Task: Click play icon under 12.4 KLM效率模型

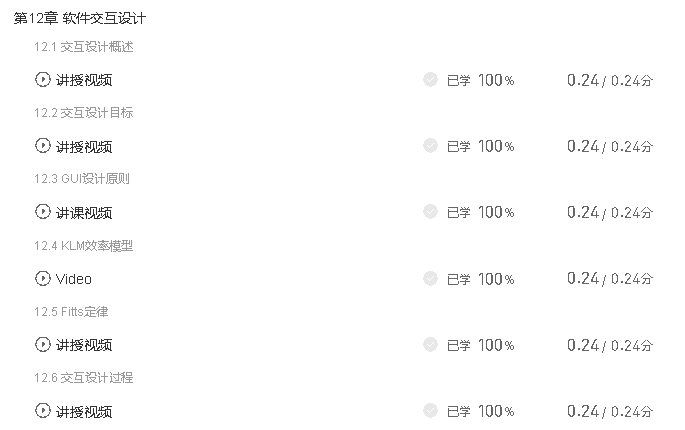Action: [43, 278]
